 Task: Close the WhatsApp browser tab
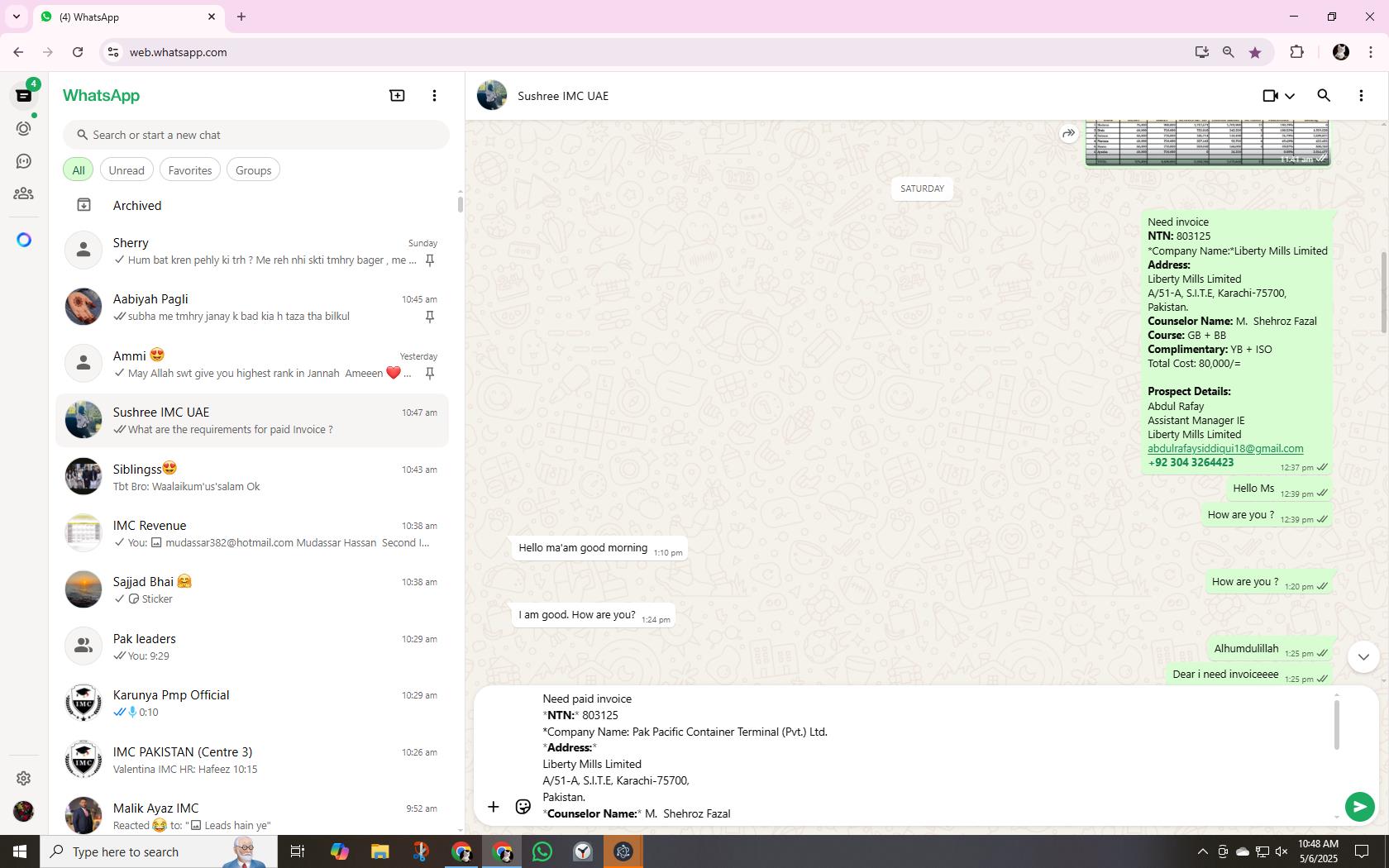pyautogui.click(x=212, y=17)
